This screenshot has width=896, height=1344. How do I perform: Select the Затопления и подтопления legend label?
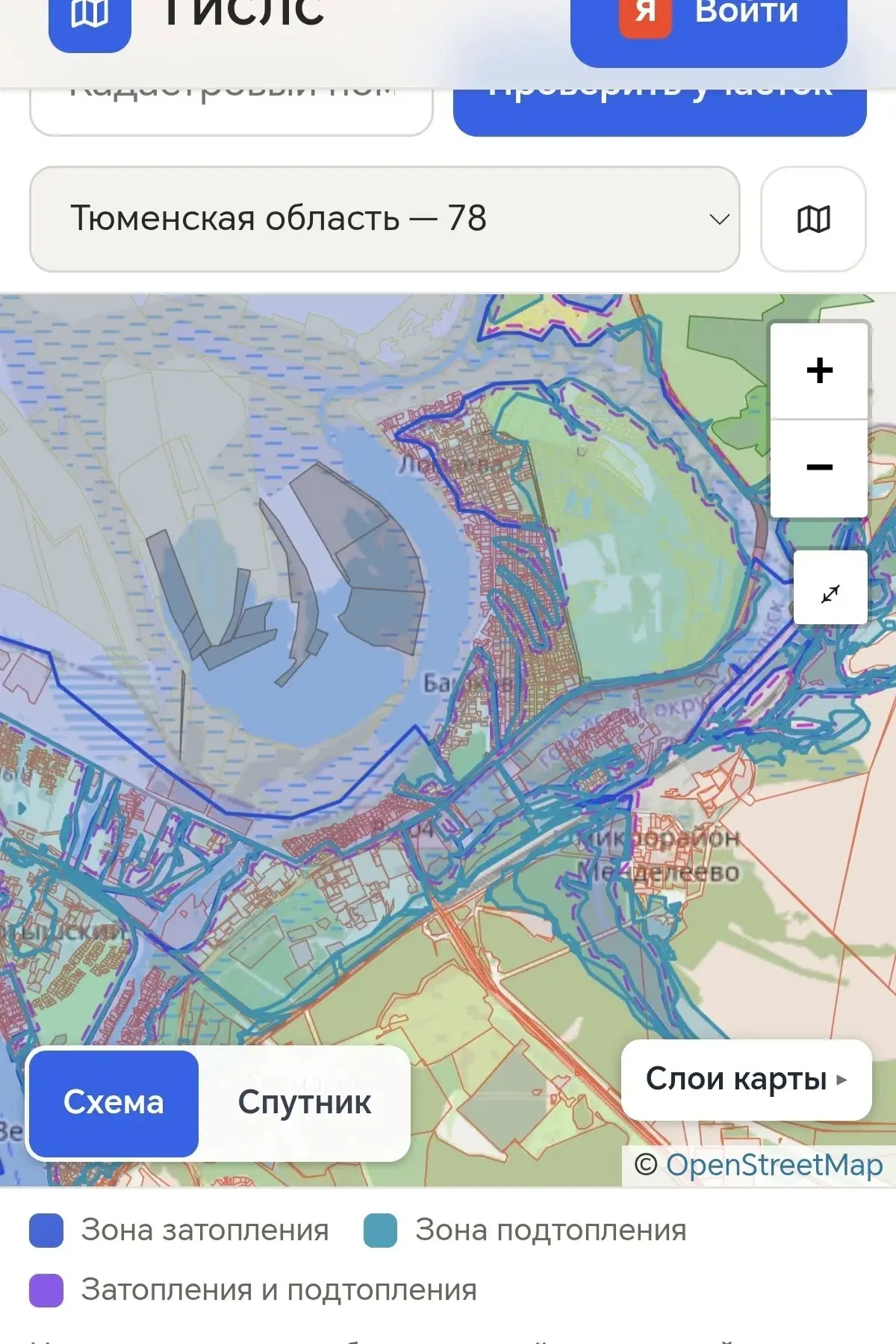click(279, 1290)
